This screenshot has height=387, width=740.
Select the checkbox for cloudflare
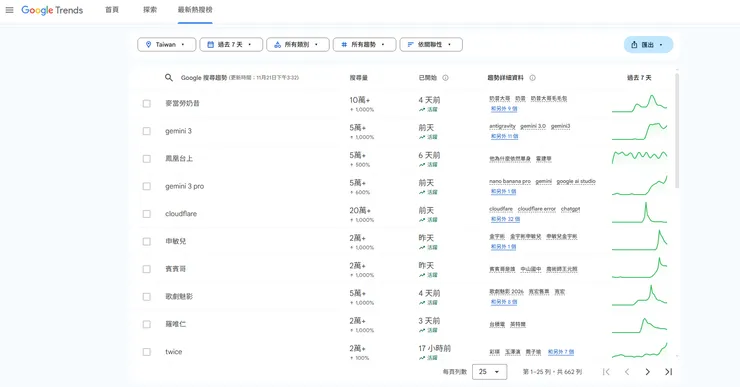pyautogui.click(x=147, y=214)
